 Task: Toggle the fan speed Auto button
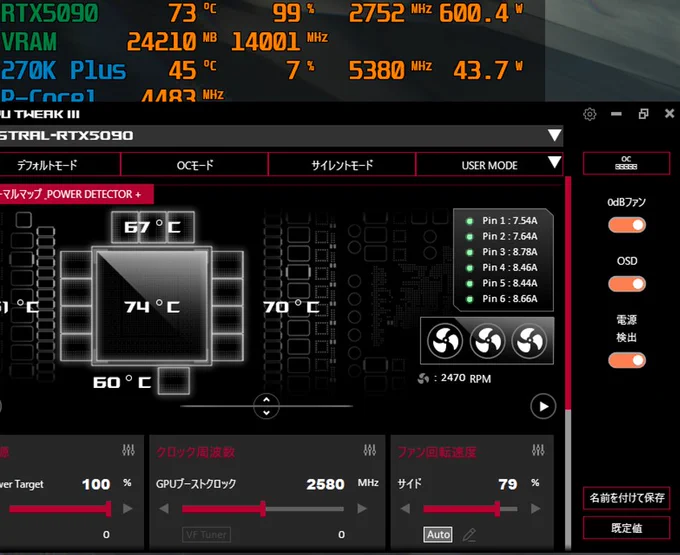point(438,535)
